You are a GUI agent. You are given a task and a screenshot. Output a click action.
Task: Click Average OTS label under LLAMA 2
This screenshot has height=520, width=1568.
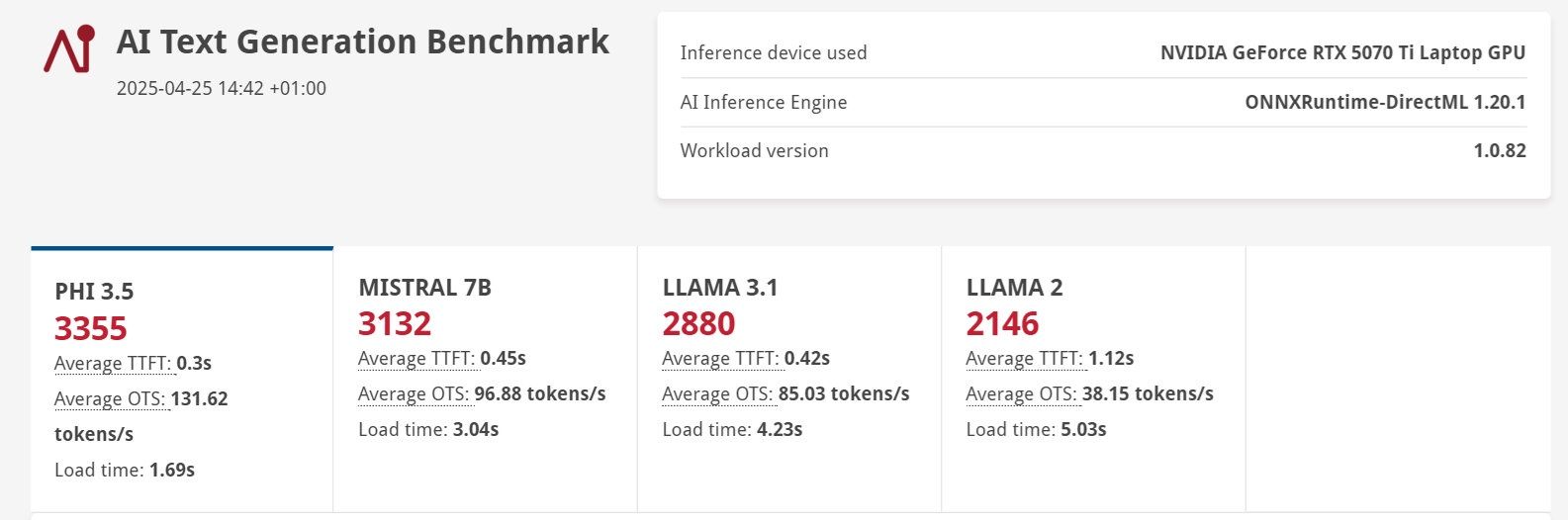(1022, 393)
